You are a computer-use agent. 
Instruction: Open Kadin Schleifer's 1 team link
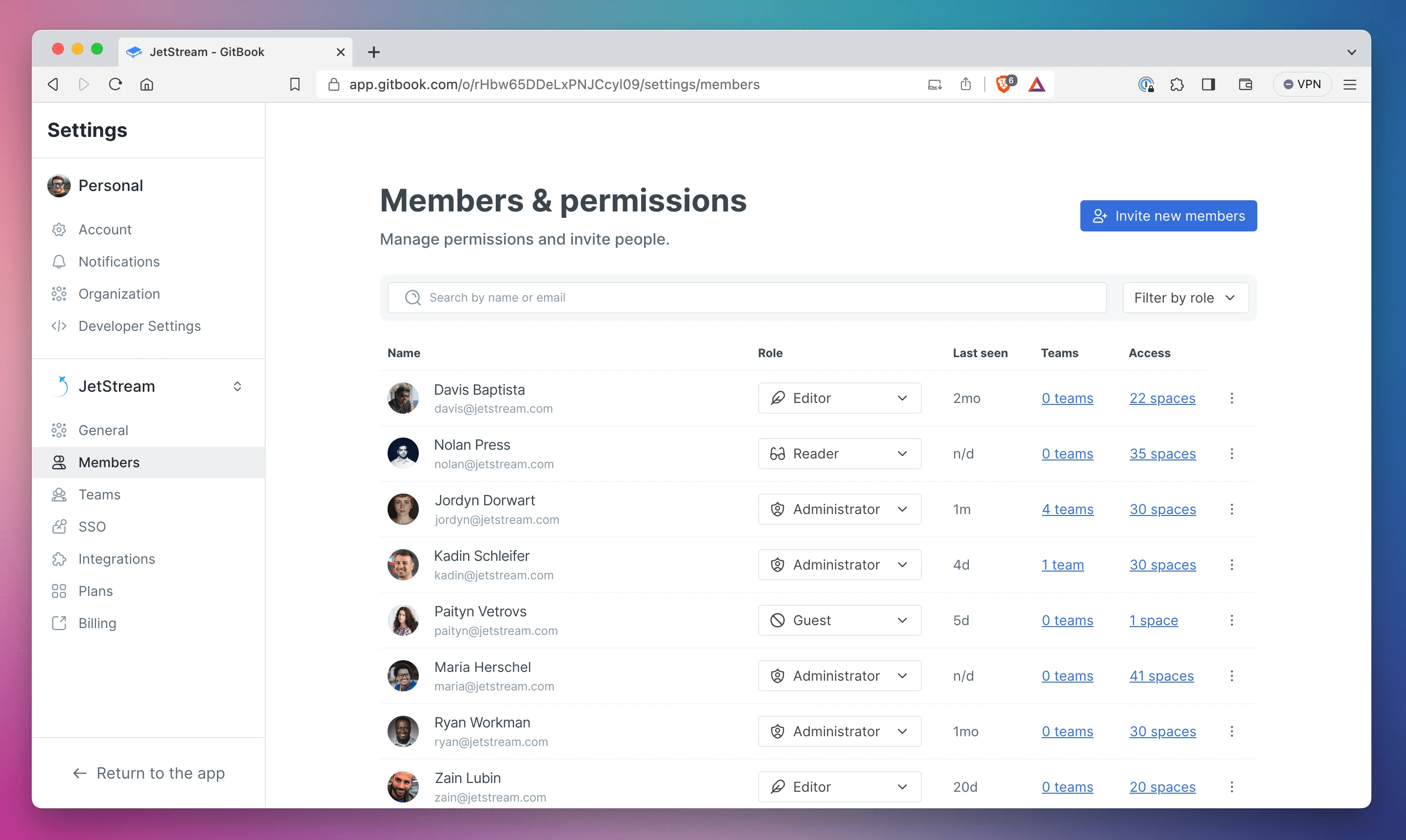click(1062, 565)
